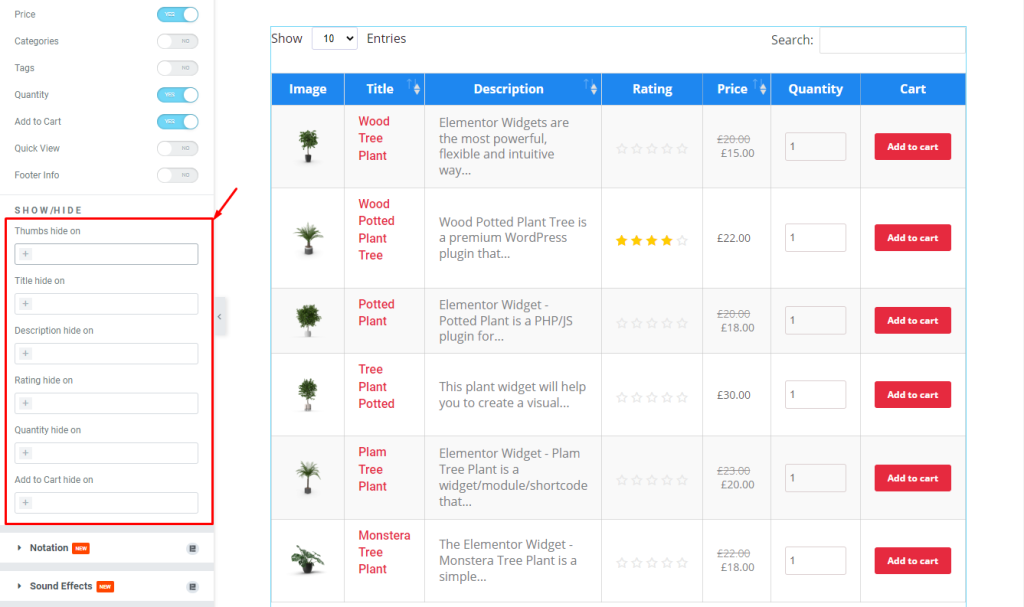Click the Cart column header

(x=913, y=89)
